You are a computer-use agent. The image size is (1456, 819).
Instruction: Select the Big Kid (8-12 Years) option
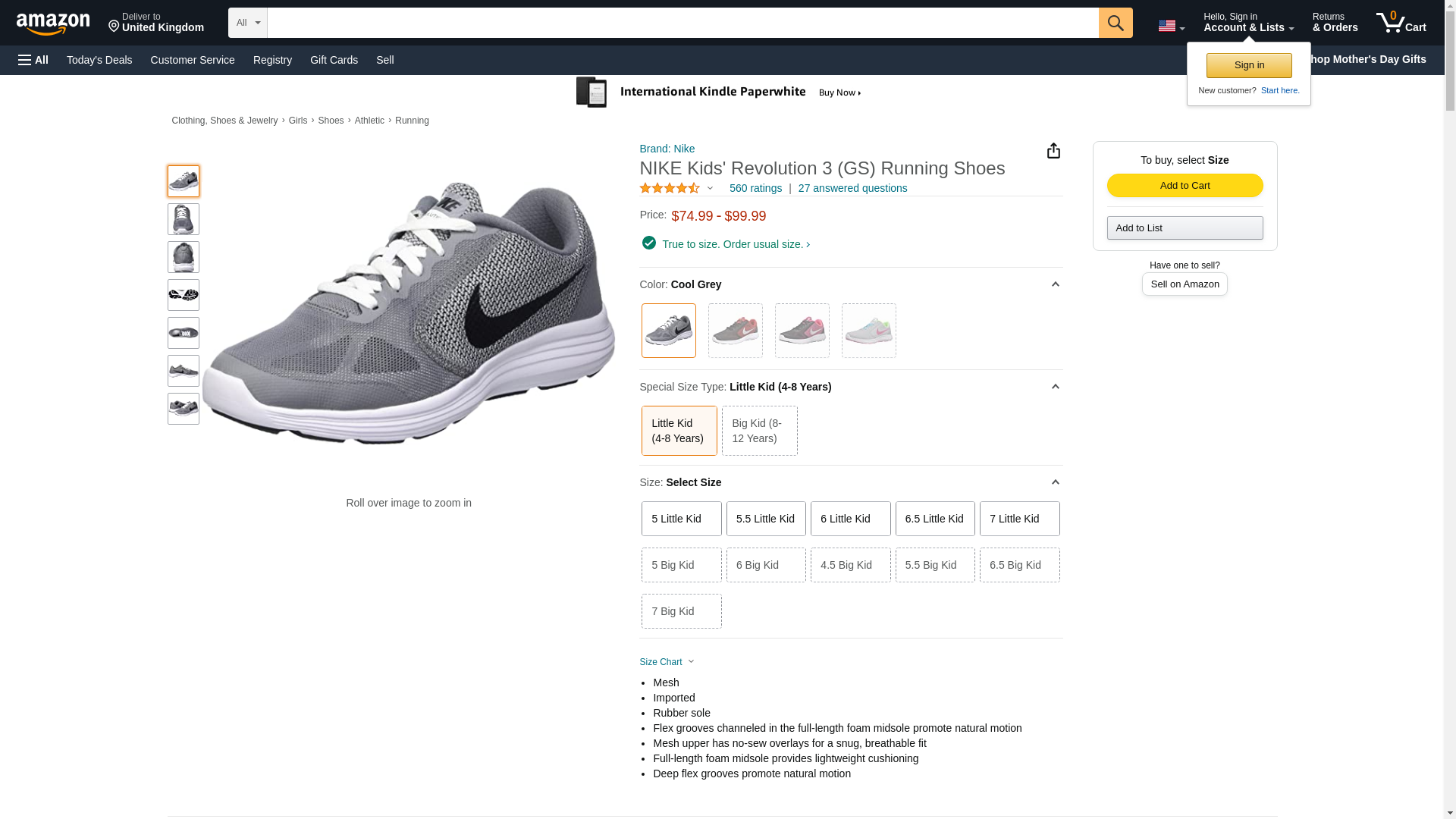click(x=758, y=431)
